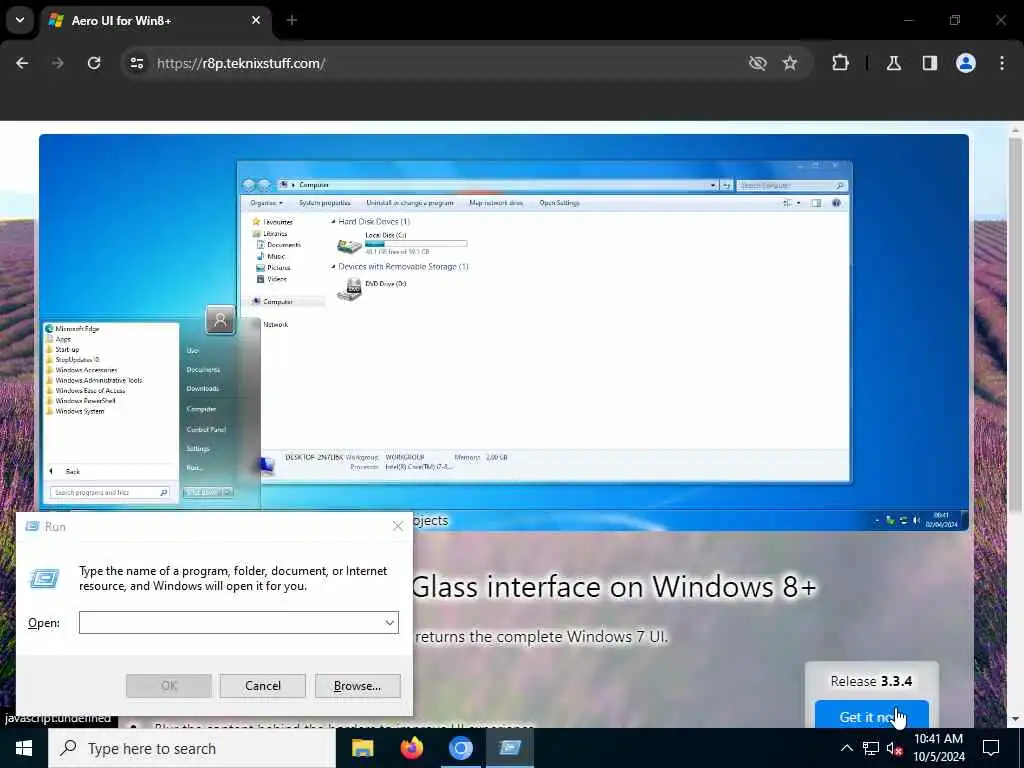Open Firefox from the taskbar
The image size is (1024, 768).
[x=411, y=748]
